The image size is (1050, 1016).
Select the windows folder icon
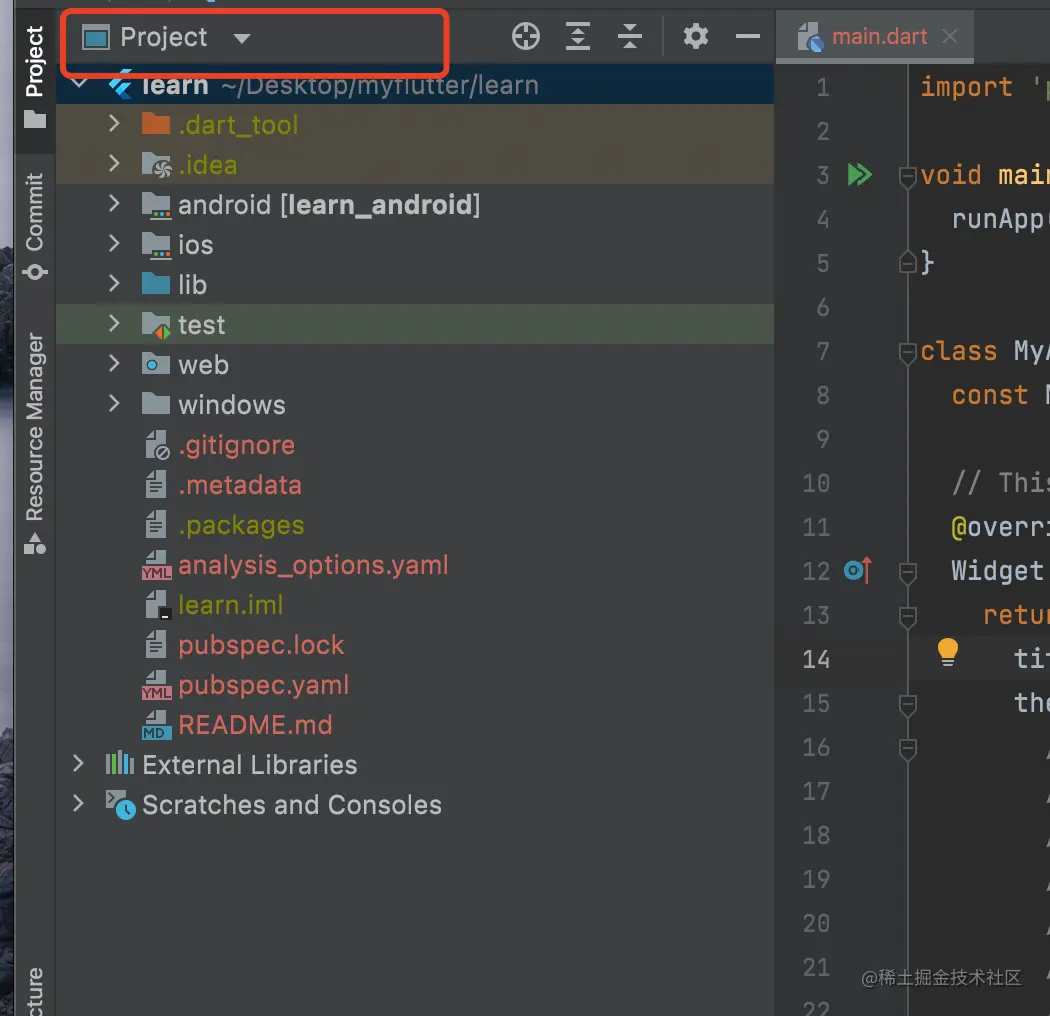pos(156,404)
